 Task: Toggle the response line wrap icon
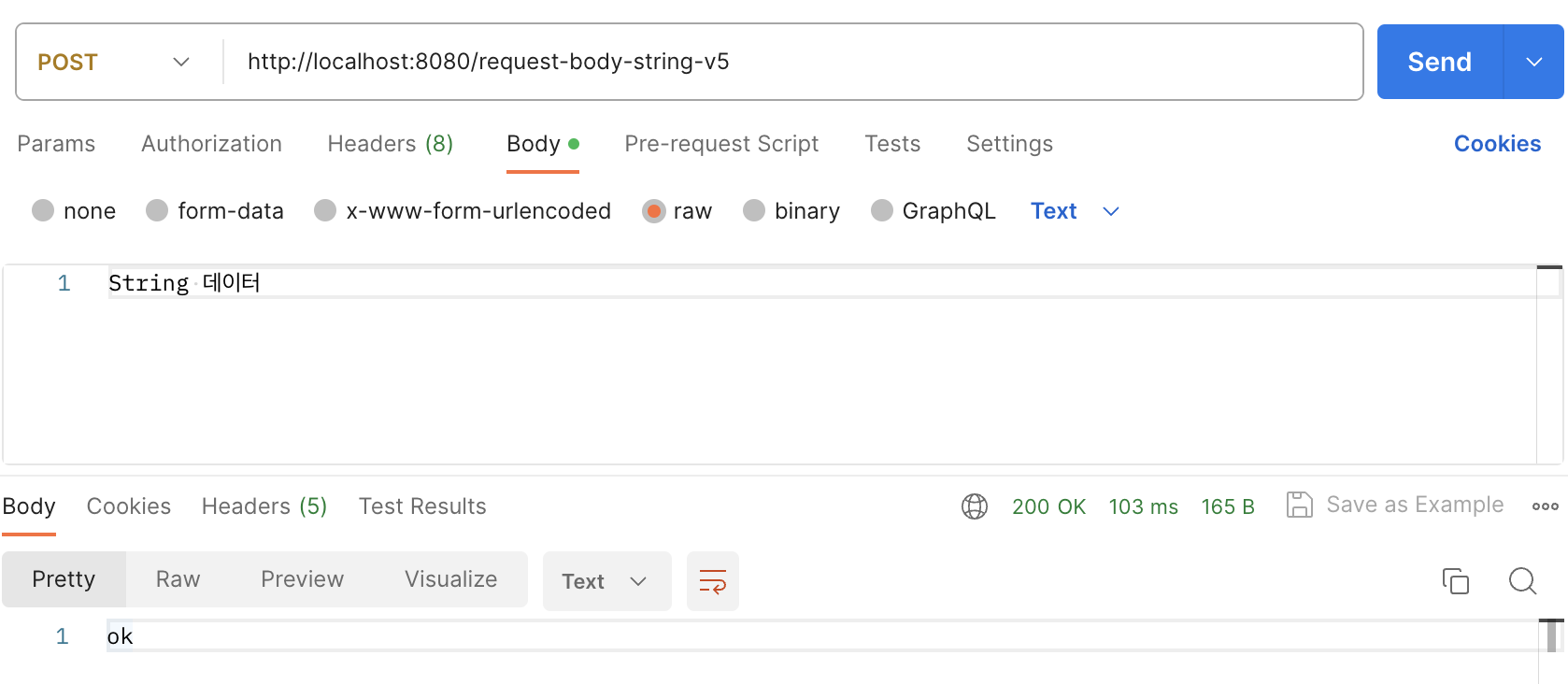point(713,581)
